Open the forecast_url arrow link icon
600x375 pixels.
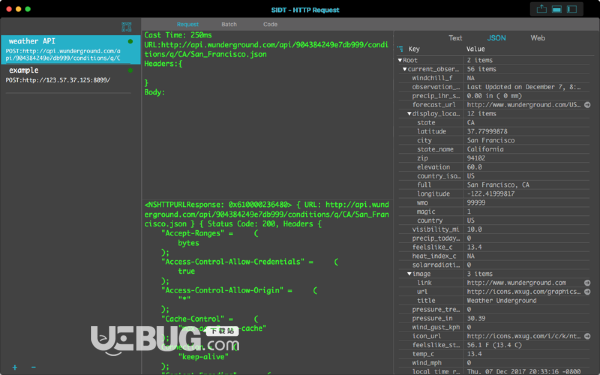(x=587, y=104)
